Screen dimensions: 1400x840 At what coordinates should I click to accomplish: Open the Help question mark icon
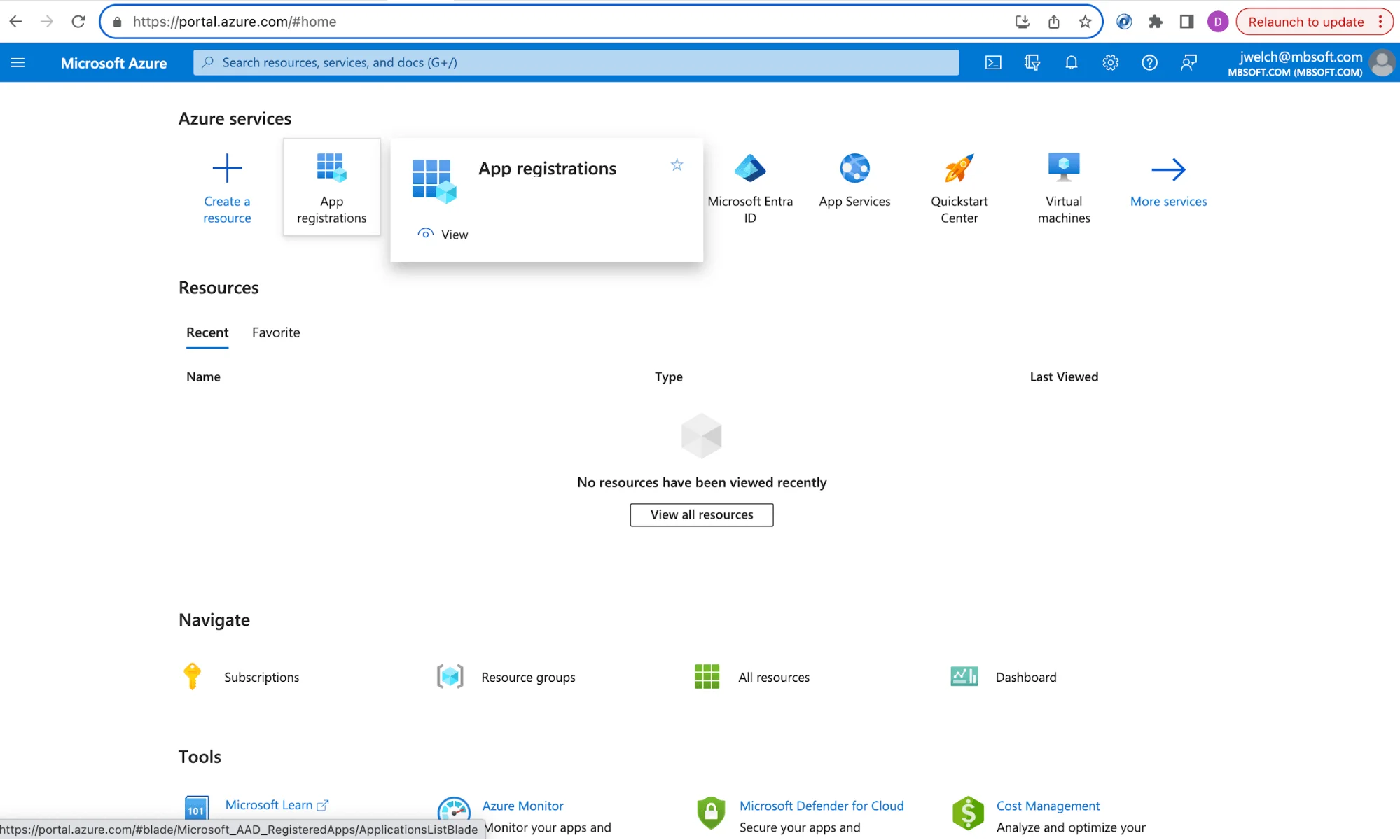(x=1149, y=63)
